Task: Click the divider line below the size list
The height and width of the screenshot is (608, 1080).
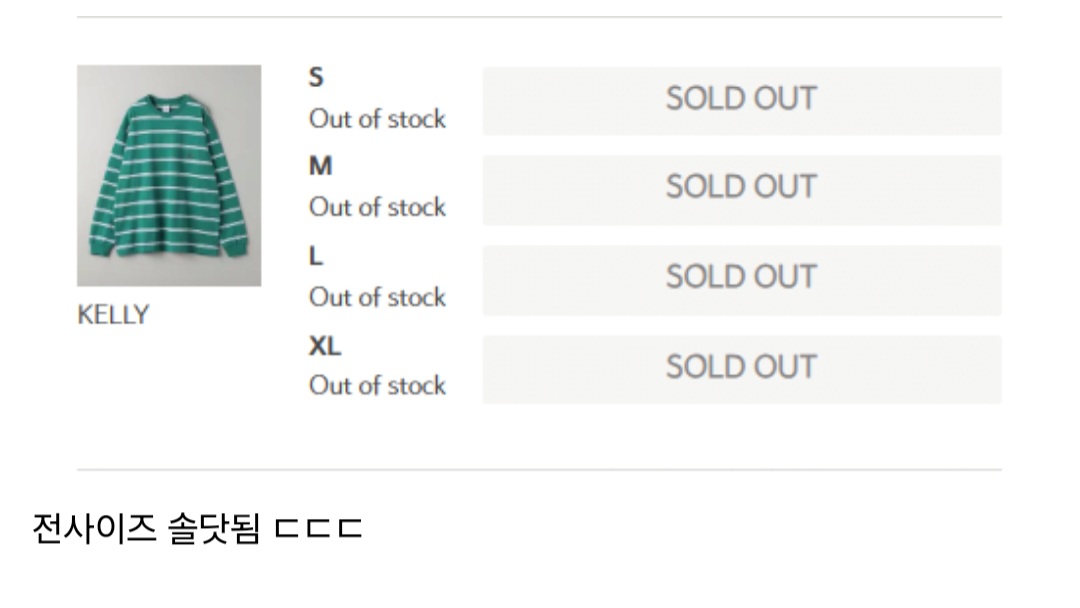Action: click(x=539, y=469)
